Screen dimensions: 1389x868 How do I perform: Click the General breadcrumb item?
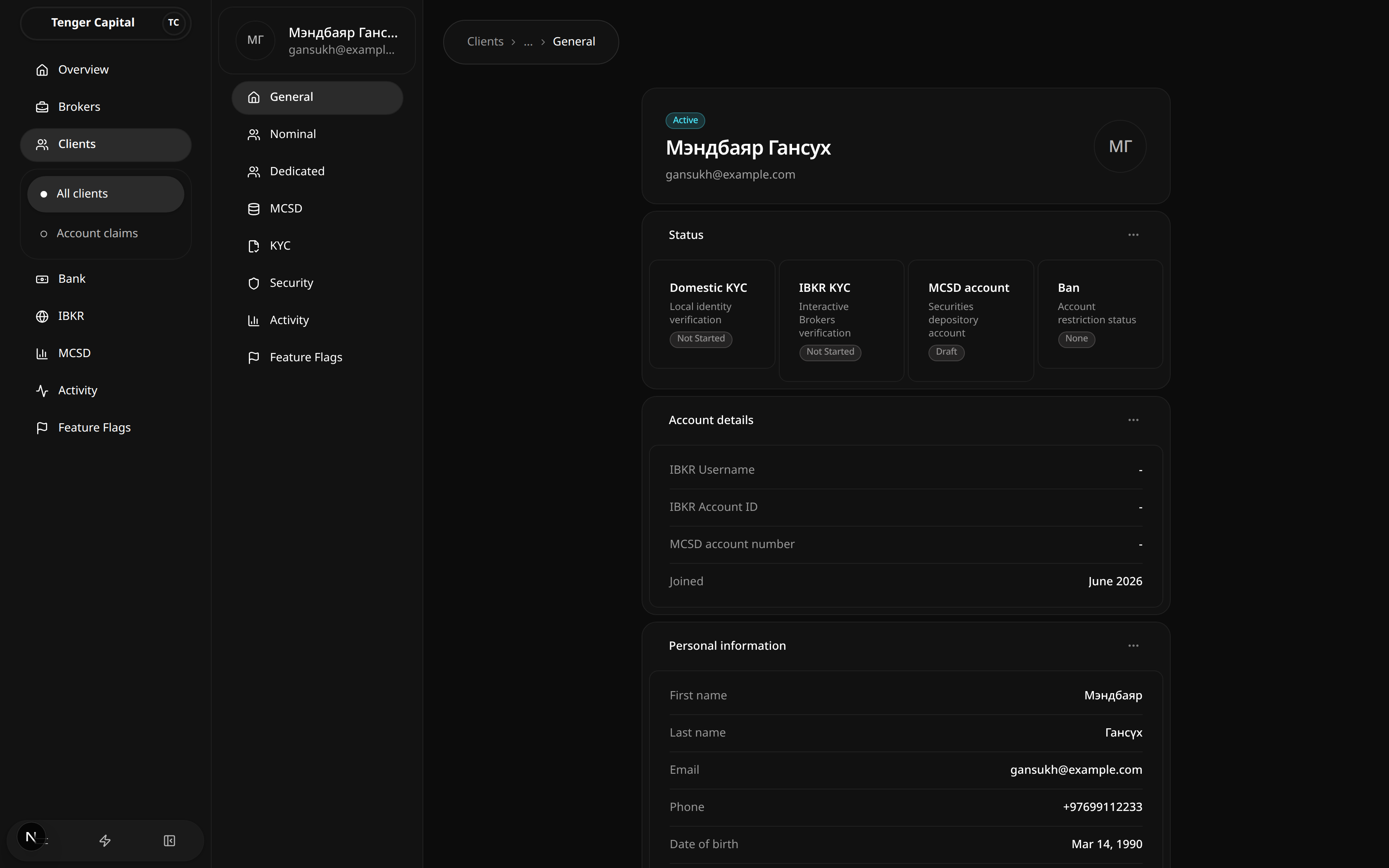(x=574, y=41)
